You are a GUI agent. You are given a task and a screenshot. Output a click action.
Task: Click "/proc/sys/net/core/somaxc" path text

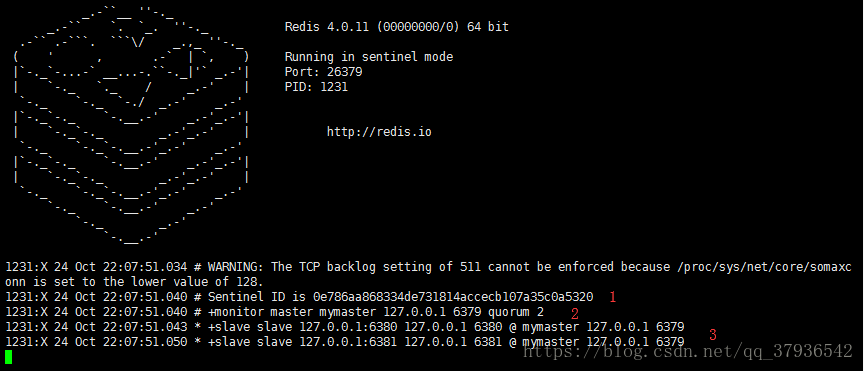pyautogui.click(x=764, y=267)
